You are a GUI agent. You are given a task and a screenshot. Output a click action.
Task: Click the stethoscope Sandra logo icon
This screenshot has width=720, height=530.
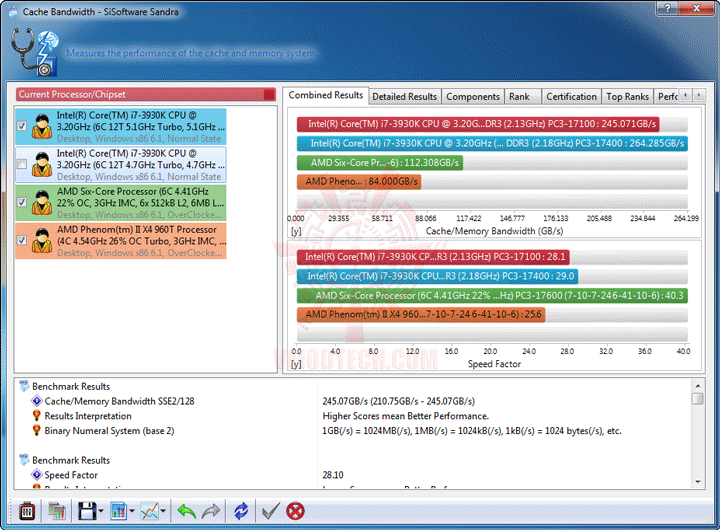click(34, 52)
